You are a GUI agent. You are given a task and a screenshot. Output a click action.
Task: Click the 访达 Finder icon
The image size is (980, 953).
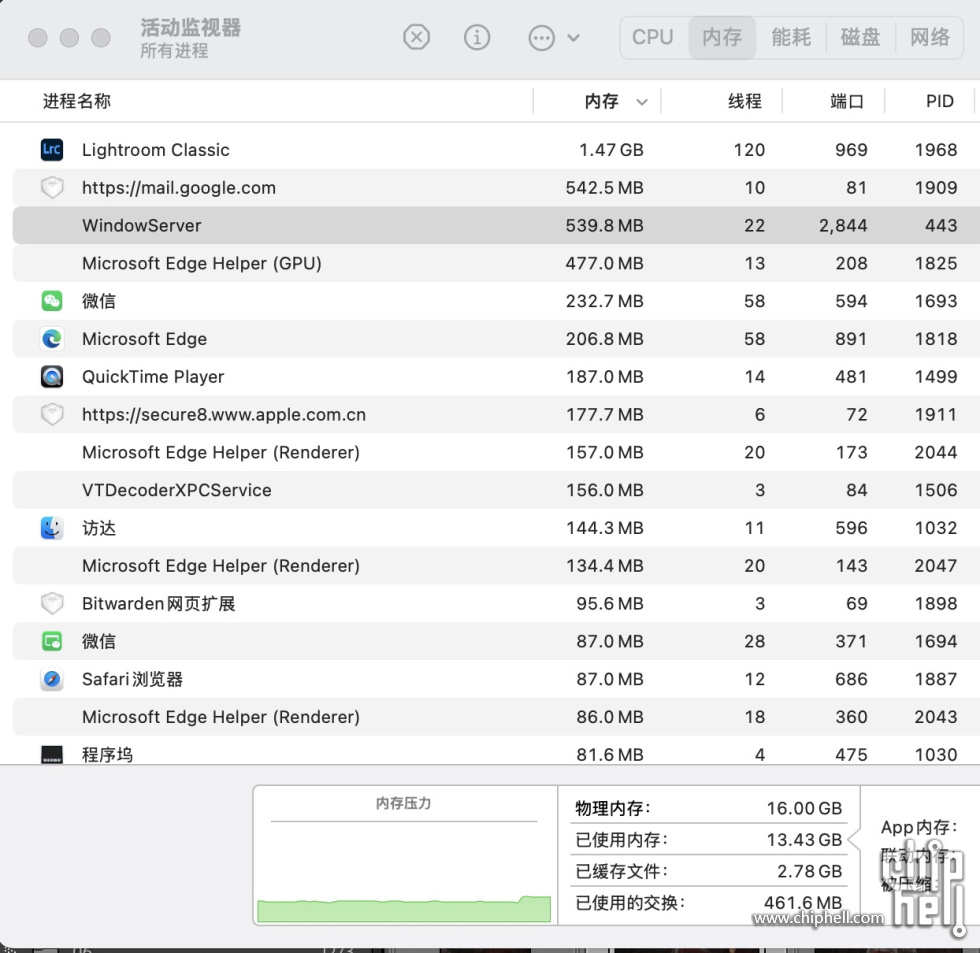coord(52,528)
